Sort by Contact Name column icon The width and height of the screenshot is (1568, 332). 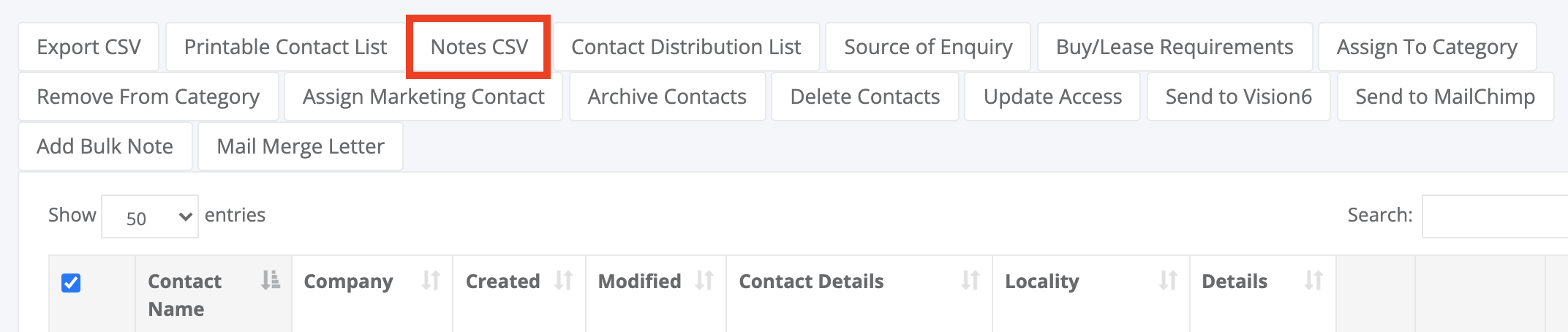pos(271,280)
